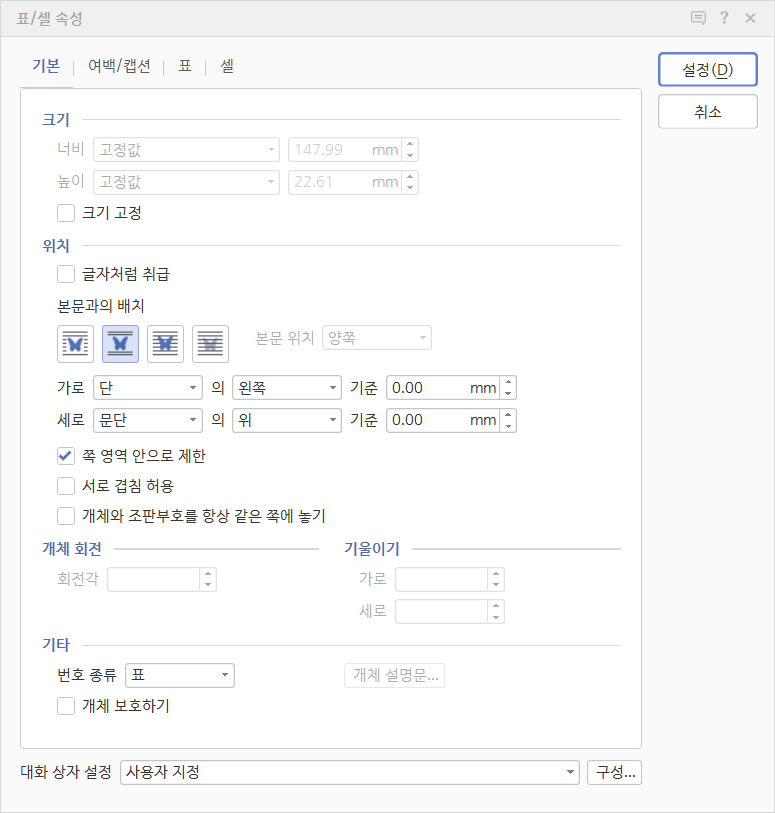This screenshot has width=775, height=813.
Task: Enable the 크기 고정 checkbox
Action: (66, 213)
